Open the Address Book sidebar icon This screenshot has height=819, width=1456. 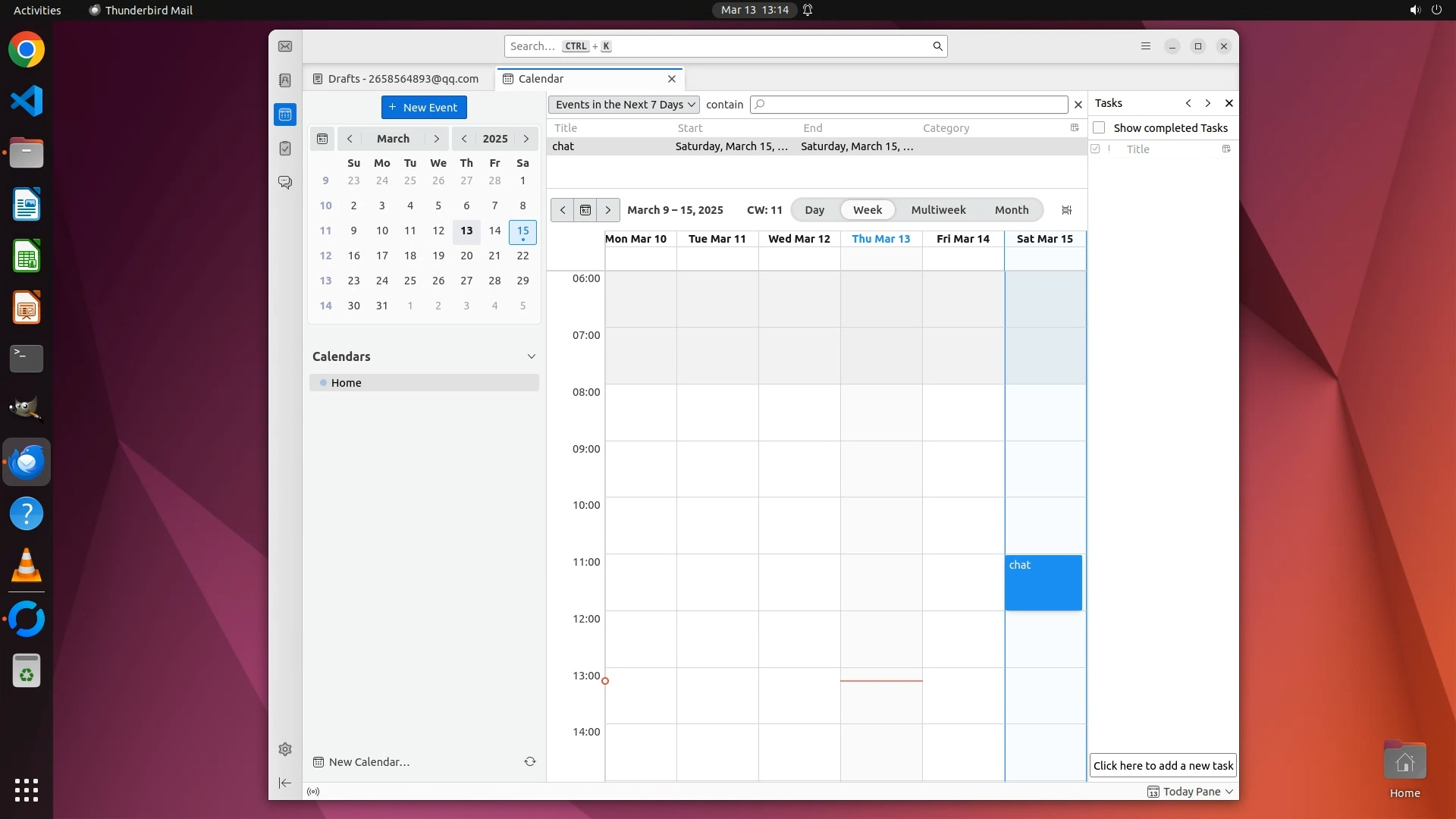(x=285, y=80)
